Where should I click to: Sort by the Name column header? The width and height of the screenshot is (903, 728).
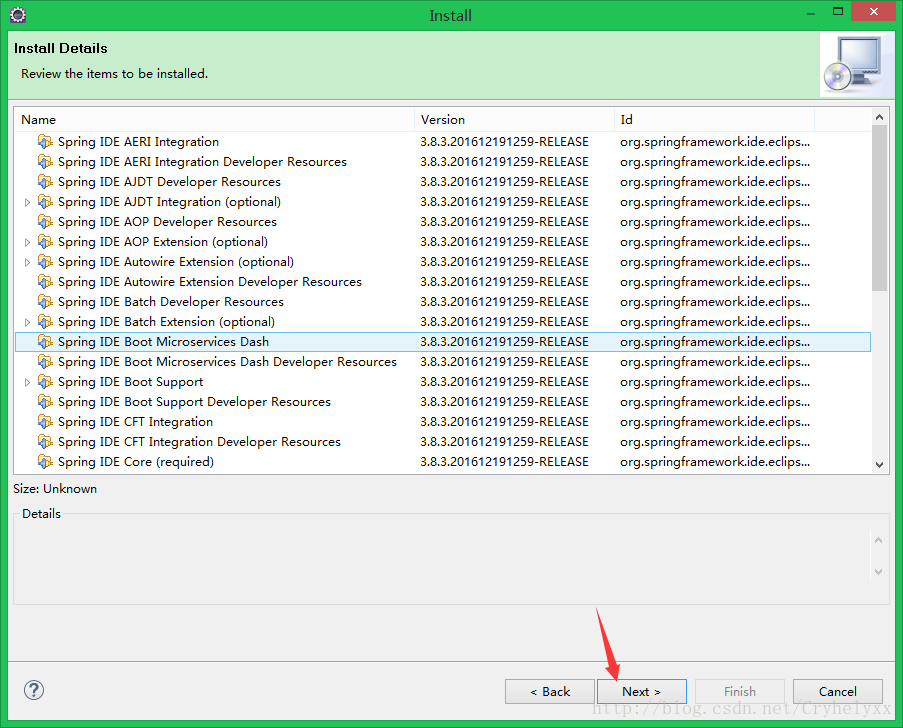coord(214,120)
